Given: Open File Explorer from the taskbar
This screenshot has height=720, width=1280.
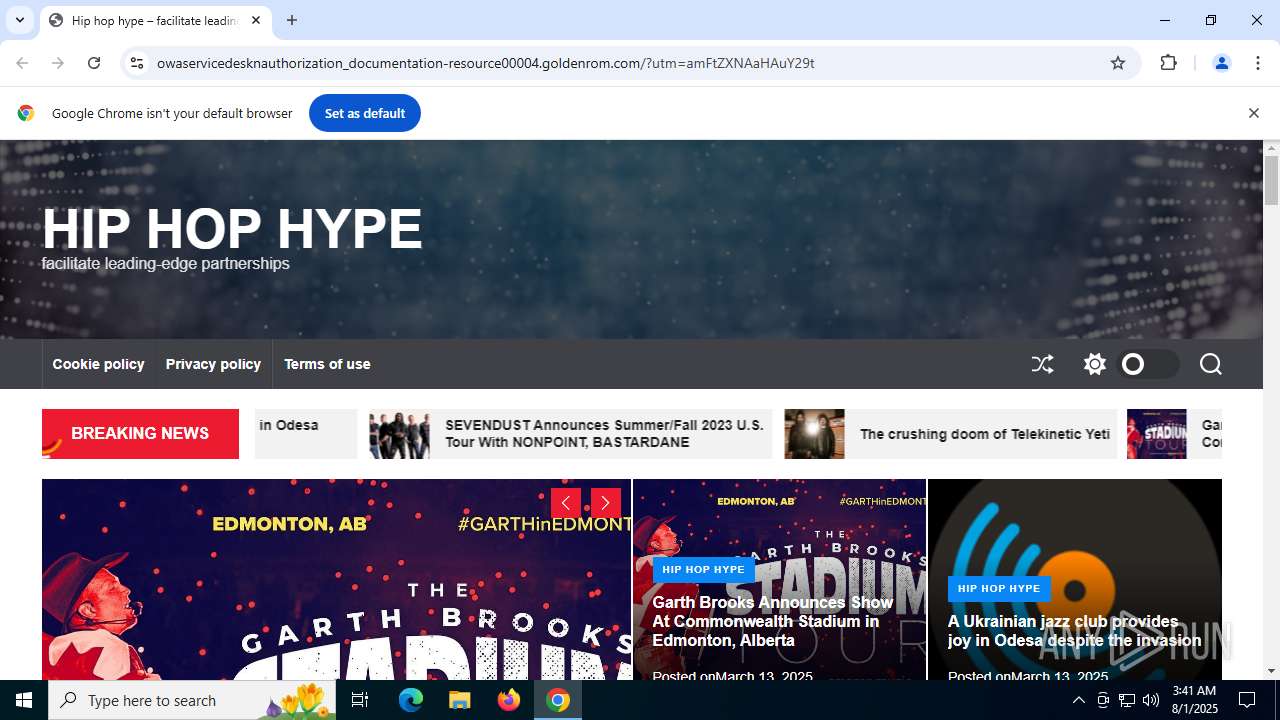Looking at the screenshot, I should tap(459, 700).
